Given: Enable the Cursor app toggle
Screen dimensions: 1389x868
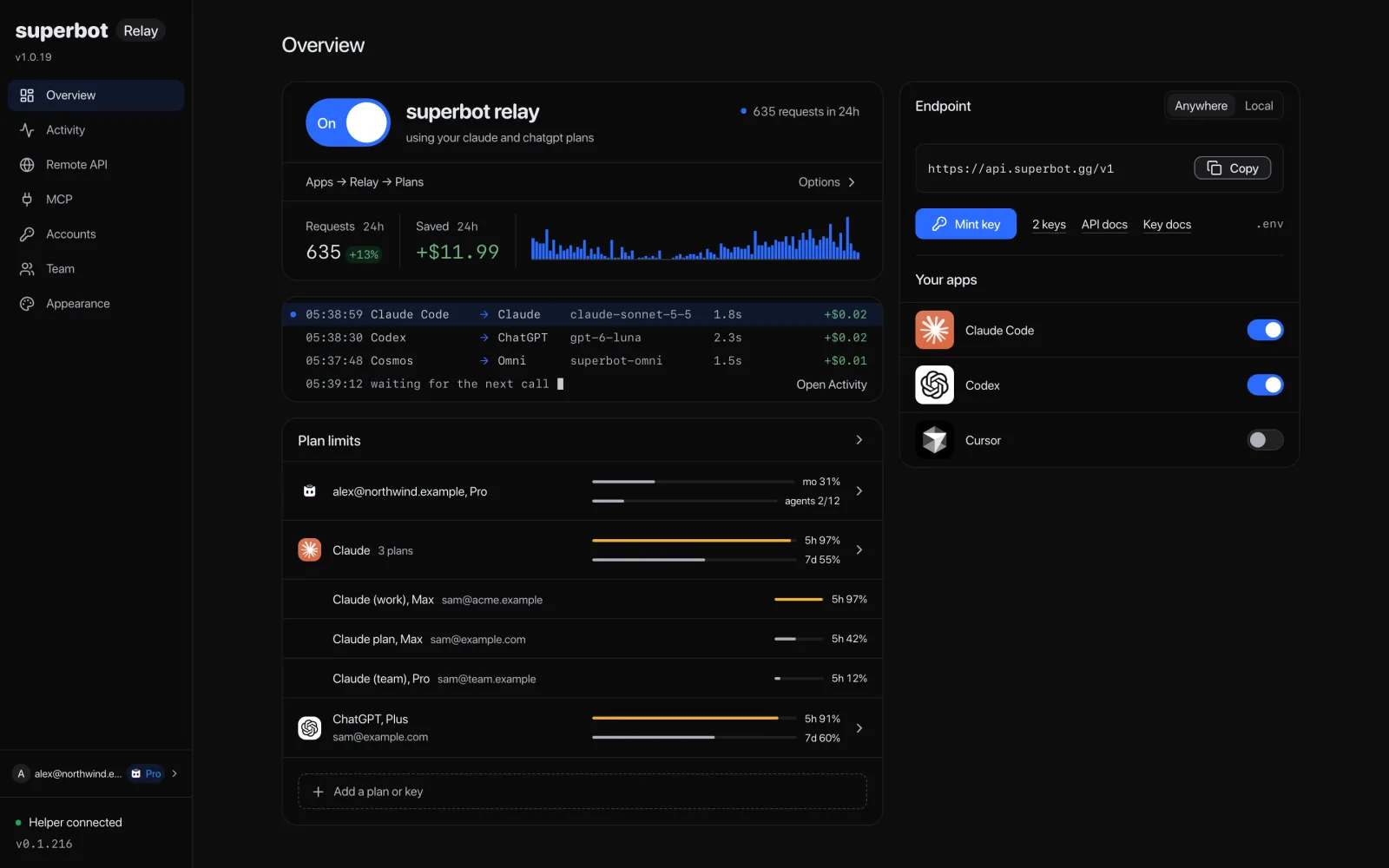Looking at the screenshot, I should (1265, 440).
